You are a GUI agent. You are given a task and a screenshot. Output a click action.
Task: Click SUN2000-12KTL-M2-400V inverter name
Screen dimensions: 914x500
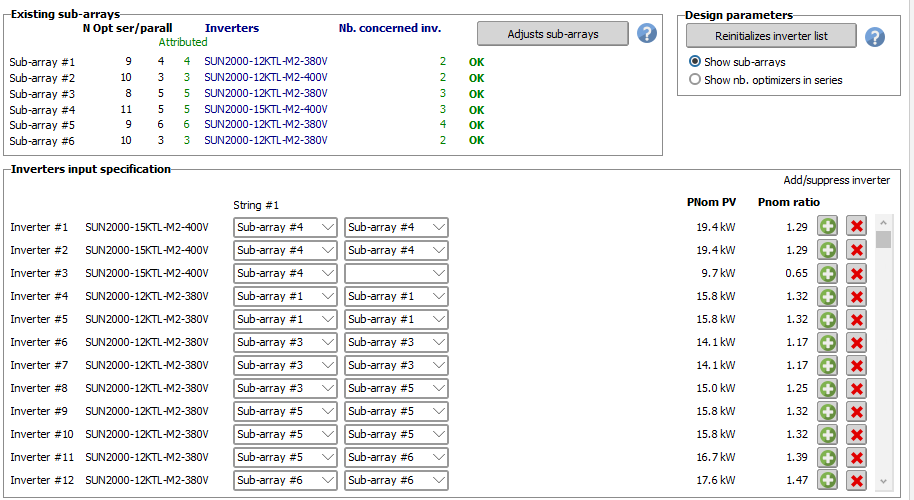[x=266, y=77]
